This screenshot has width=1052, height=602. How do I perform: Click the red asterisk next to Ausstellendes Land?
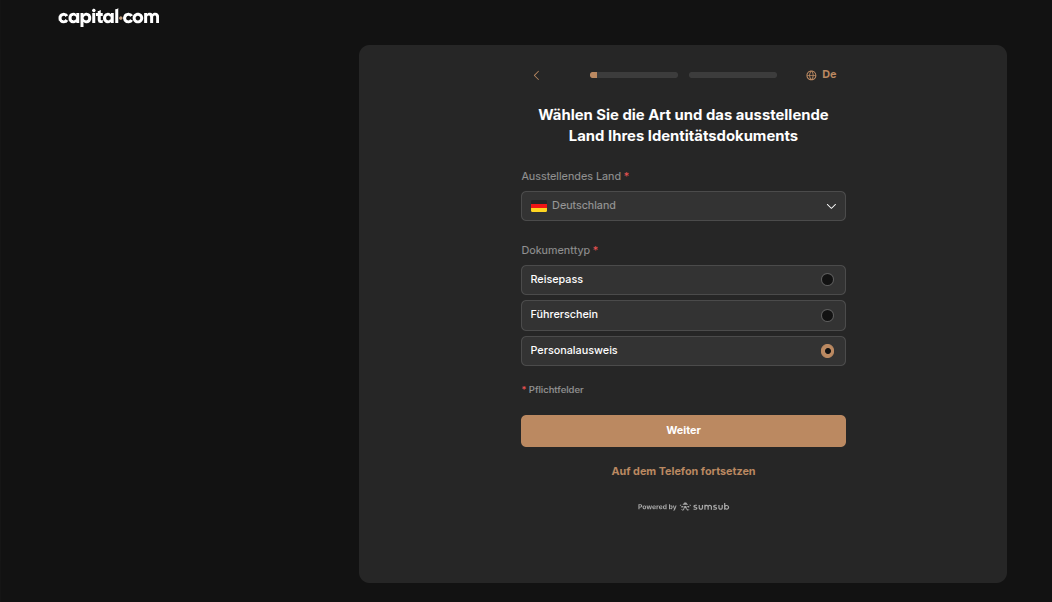pos(627,174)
